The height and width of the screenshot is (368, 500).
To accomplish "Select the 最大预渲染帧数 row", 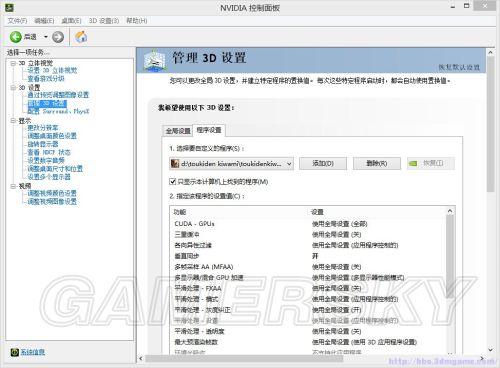I will coord(308,342).
